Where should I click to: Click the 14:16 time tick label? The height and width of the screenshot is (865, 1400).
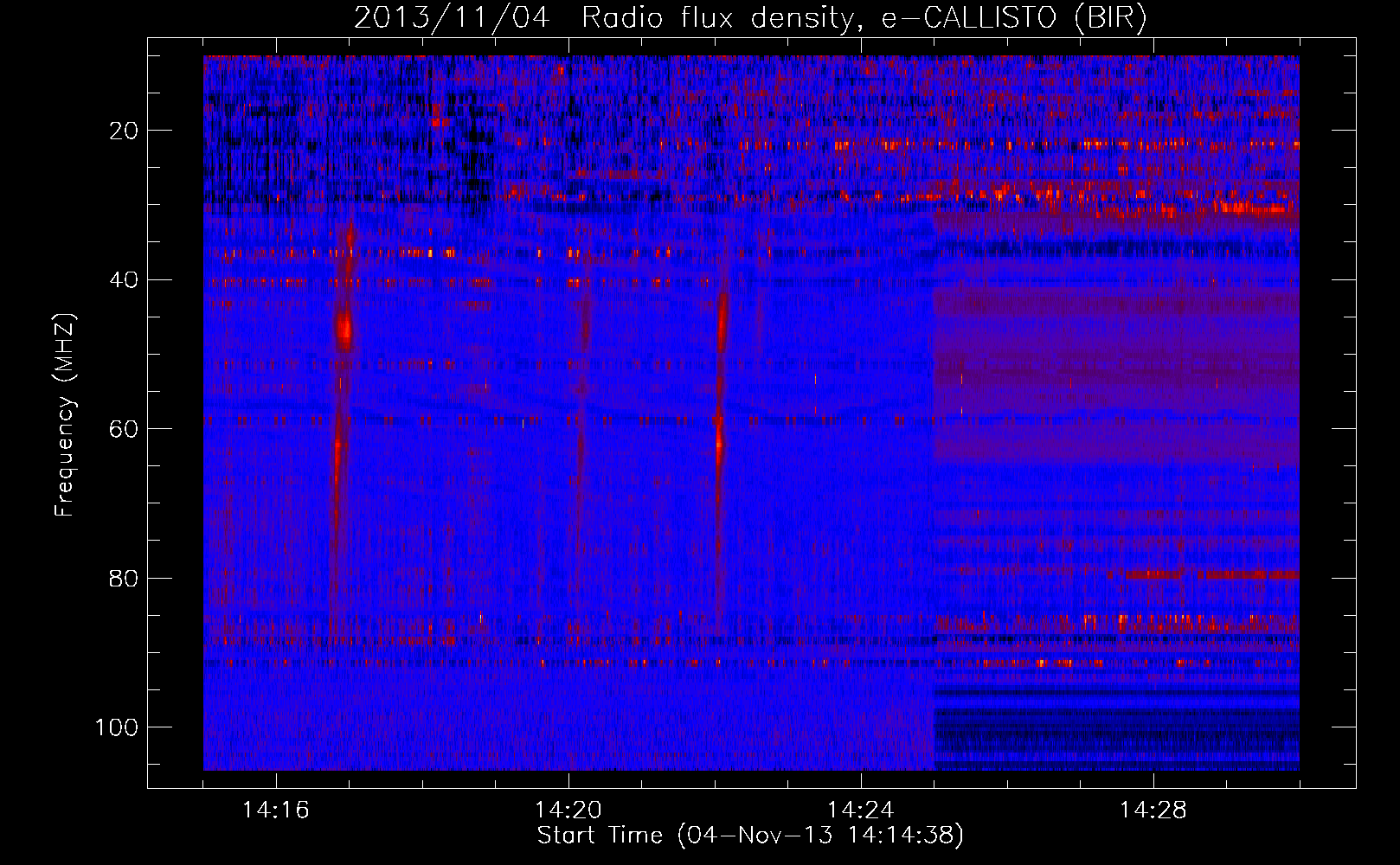(x=276, y=811)
